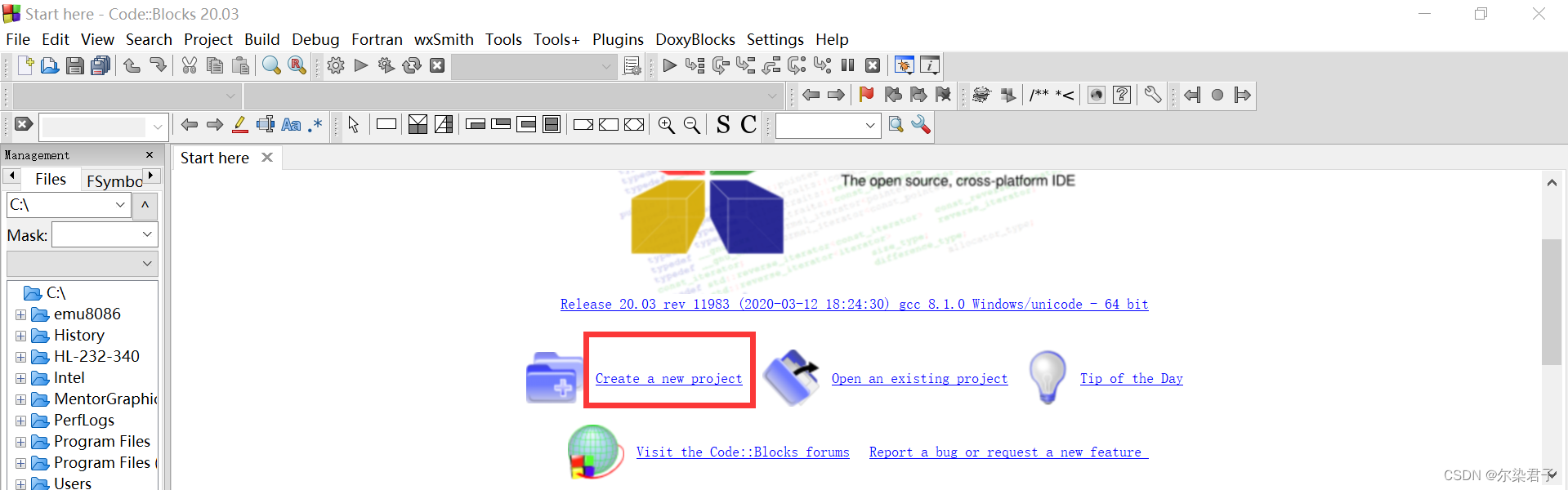1568x490 pixels.
Task: Open the File menu
Action: pos(18,39)
